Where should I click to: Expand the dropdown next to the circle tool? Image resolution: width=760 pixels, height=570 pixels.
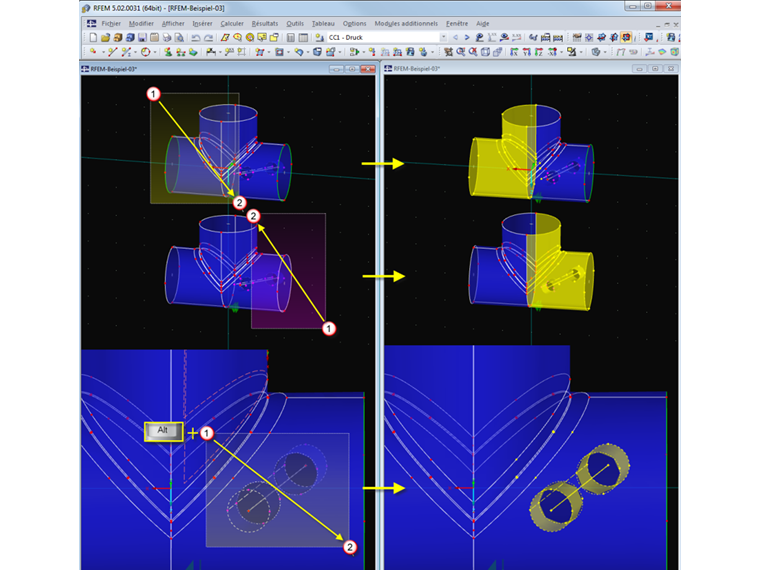[x=155, y=52]
